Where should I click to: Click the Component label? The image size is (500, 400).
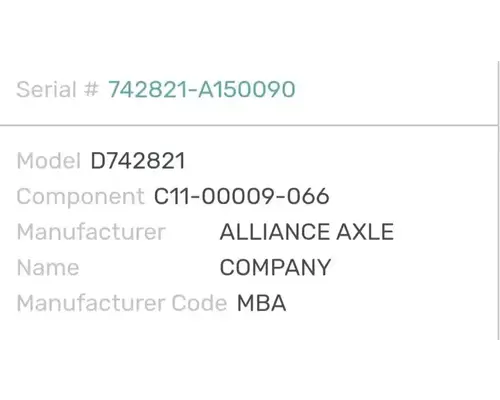80,197
